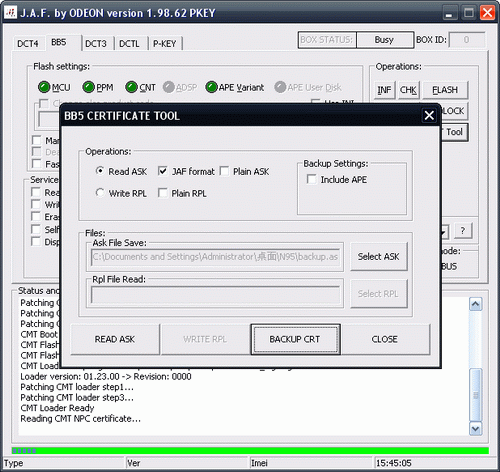Click the status log scrollbar thumb
Image resolution: width=500 pixels, height=472 pixels.
(x=475, y=395)
